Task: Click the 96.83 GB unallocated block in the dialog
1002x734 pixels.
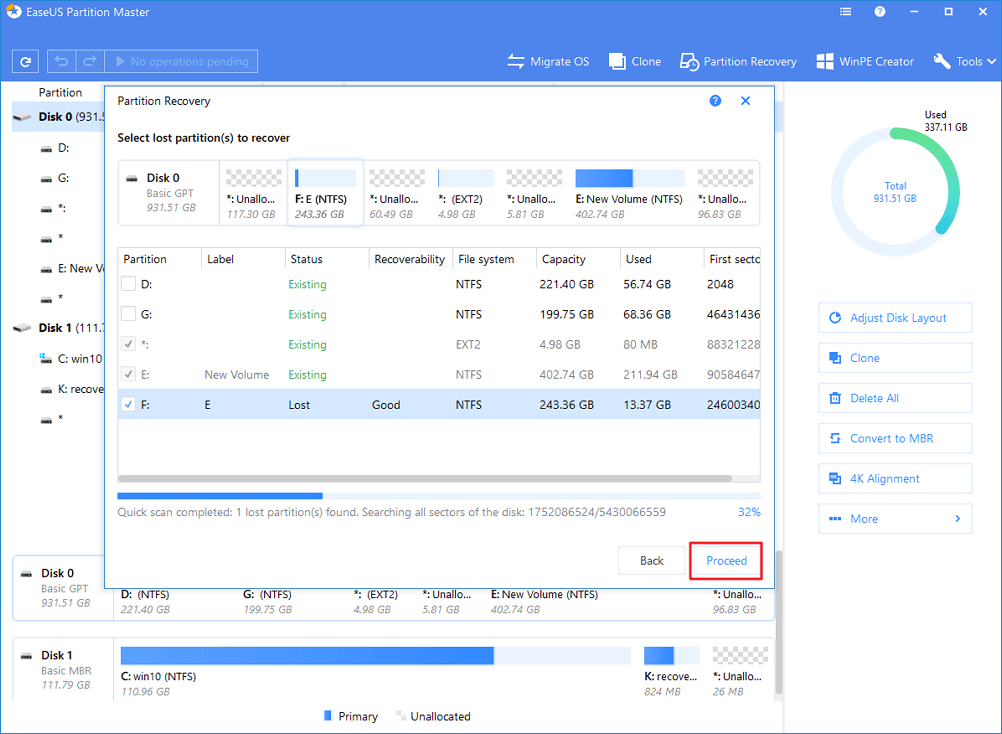Action: pyautogui.click(x=725, y=193)
